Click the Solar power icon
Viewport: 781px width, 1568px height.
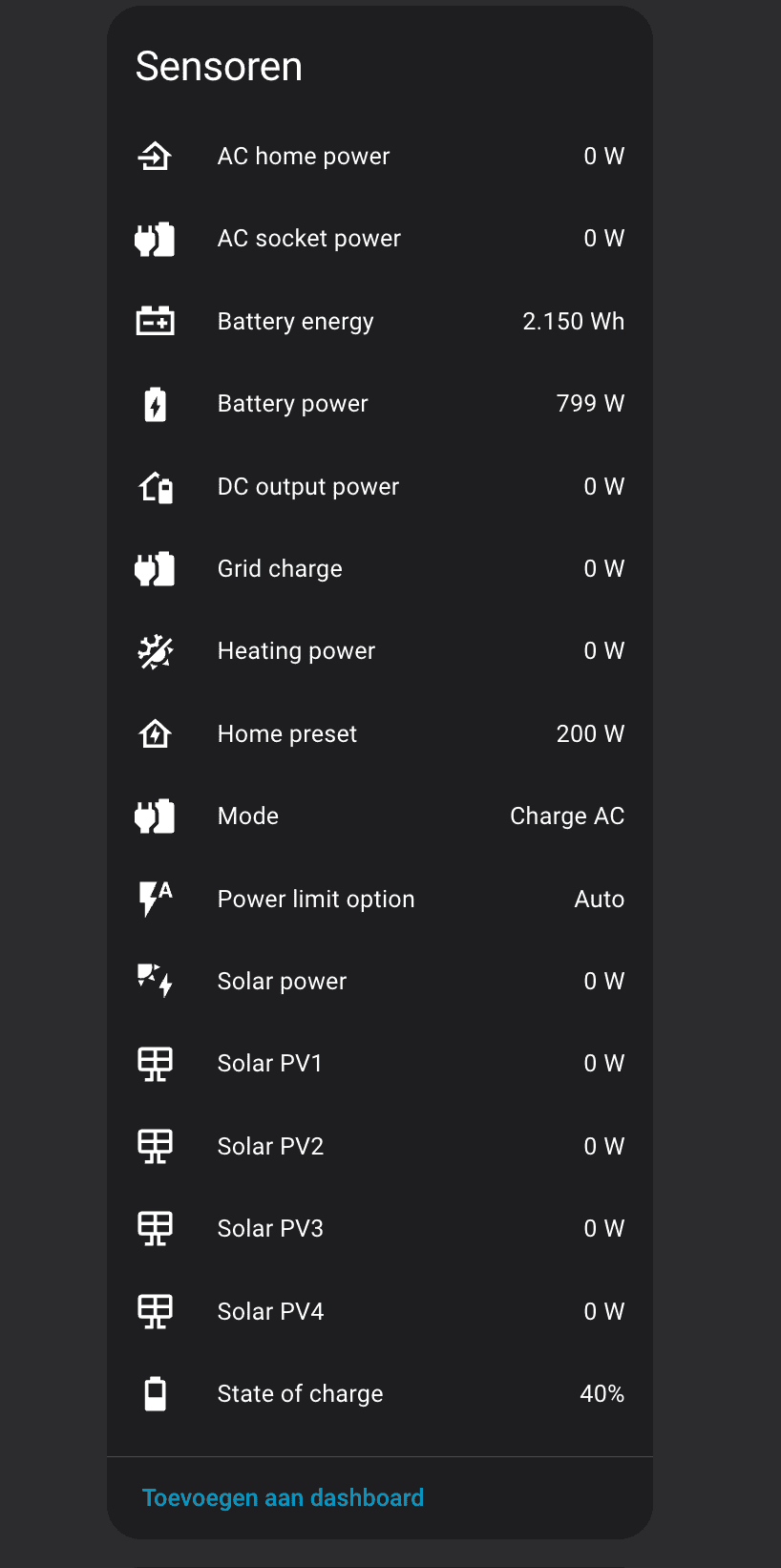click(x=155, y=981)
